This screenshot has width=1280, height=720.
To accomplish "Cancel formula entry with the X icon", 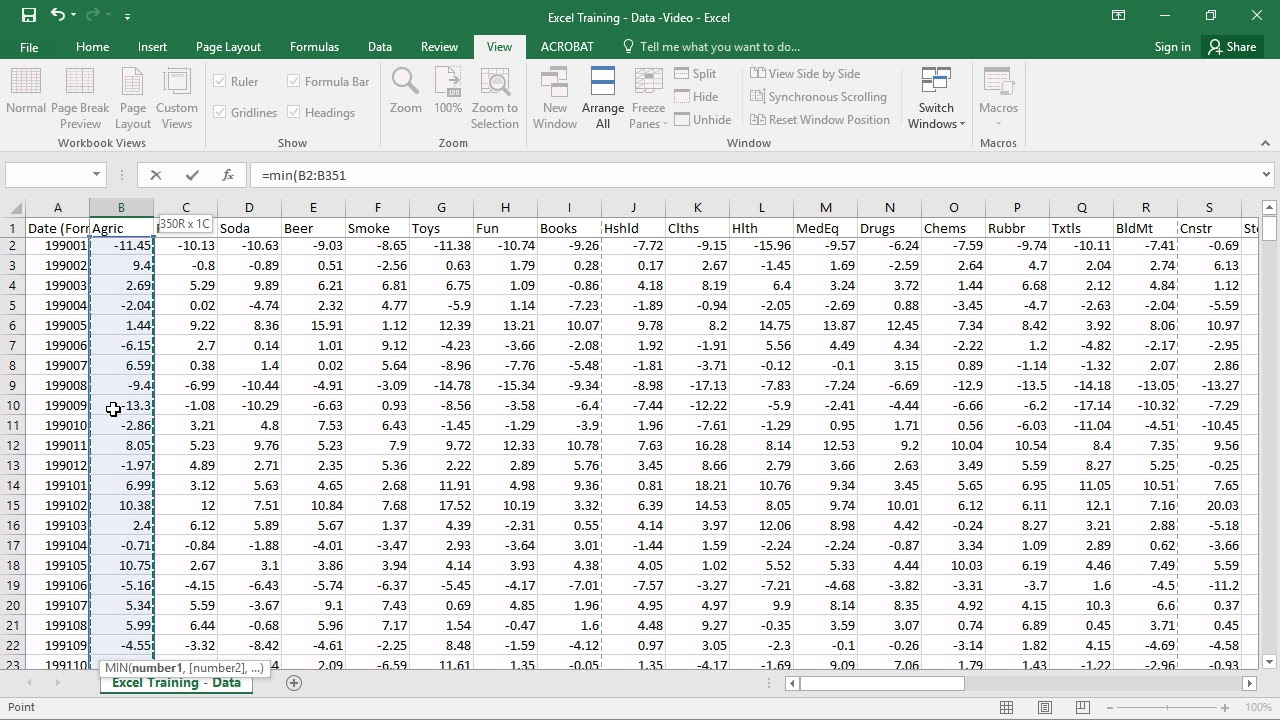I will click(x=155, y=175).
